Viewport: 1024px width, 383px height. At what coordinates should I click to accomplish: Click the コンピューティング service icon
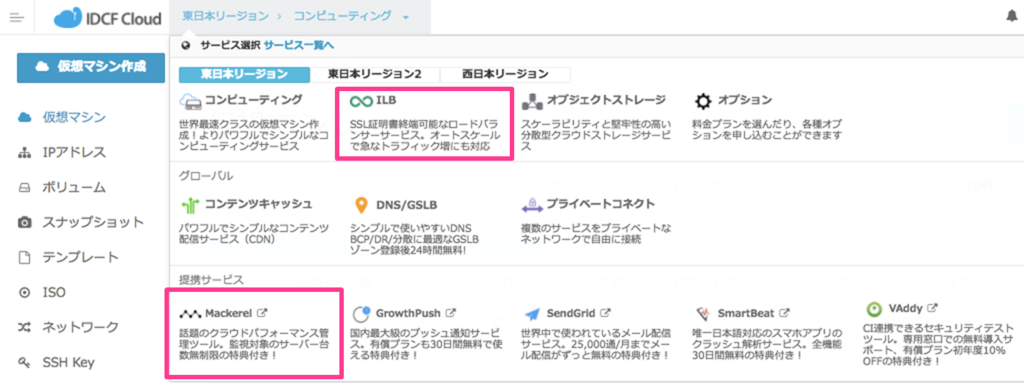tap(191, 101)
